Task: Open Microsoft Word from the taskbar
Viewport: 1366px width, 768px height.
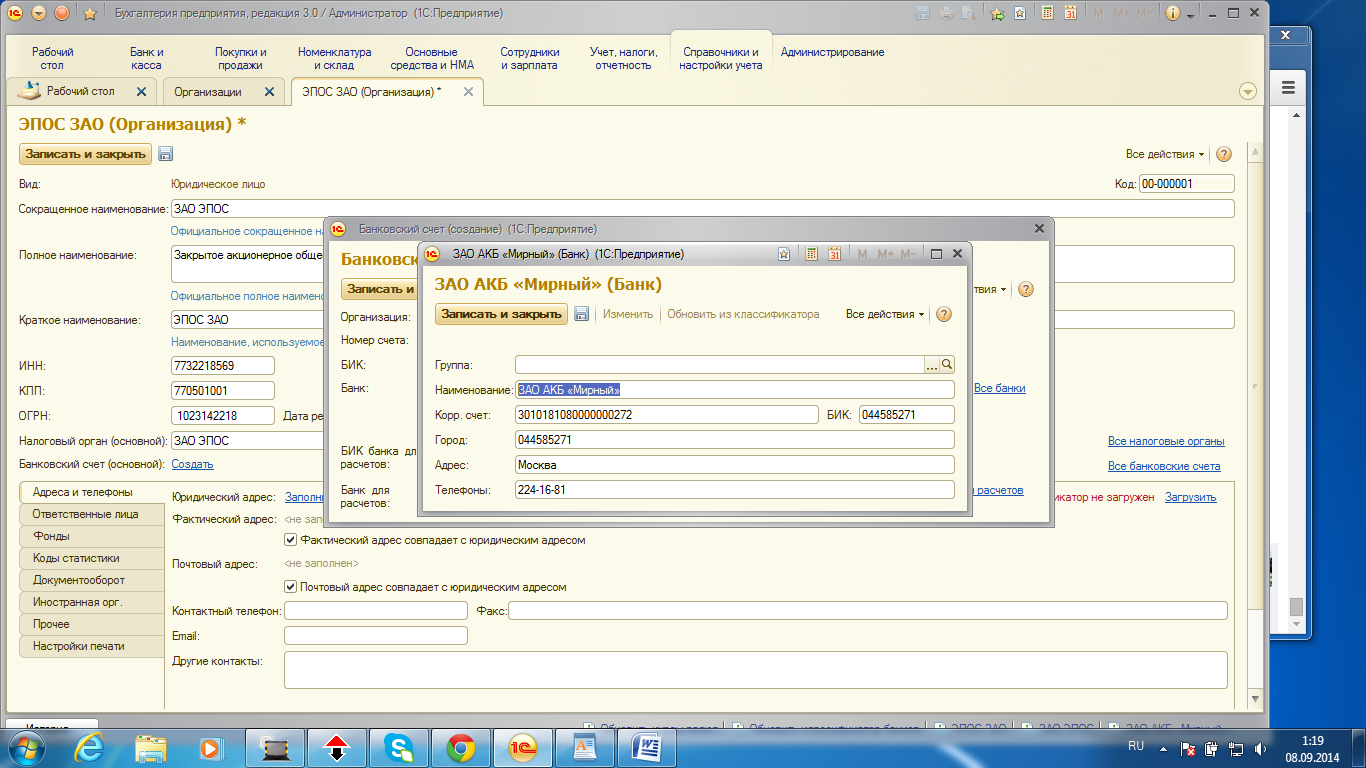Action: (647, 747)
